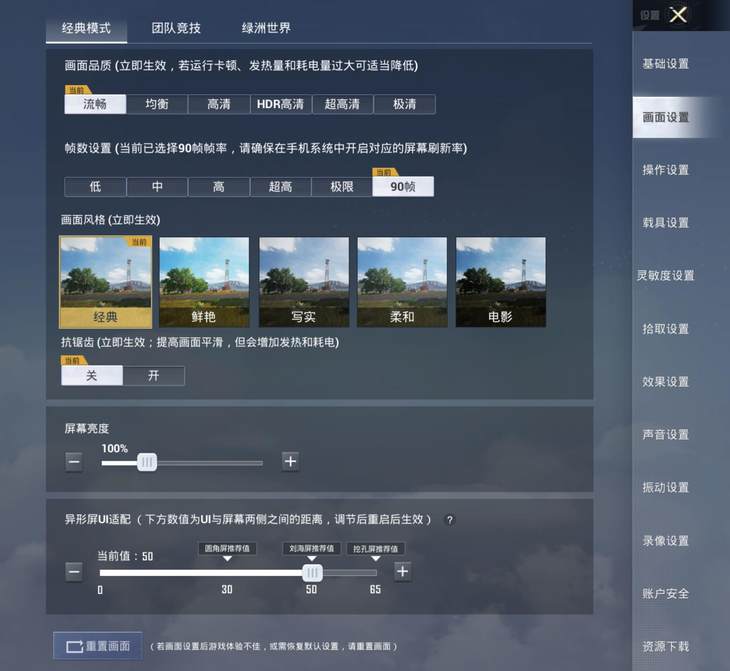Viewport: 730px width, 671px height.
Task: Select the 圆角屏推荐值 preset marker
Action: (x=227, y=549)
